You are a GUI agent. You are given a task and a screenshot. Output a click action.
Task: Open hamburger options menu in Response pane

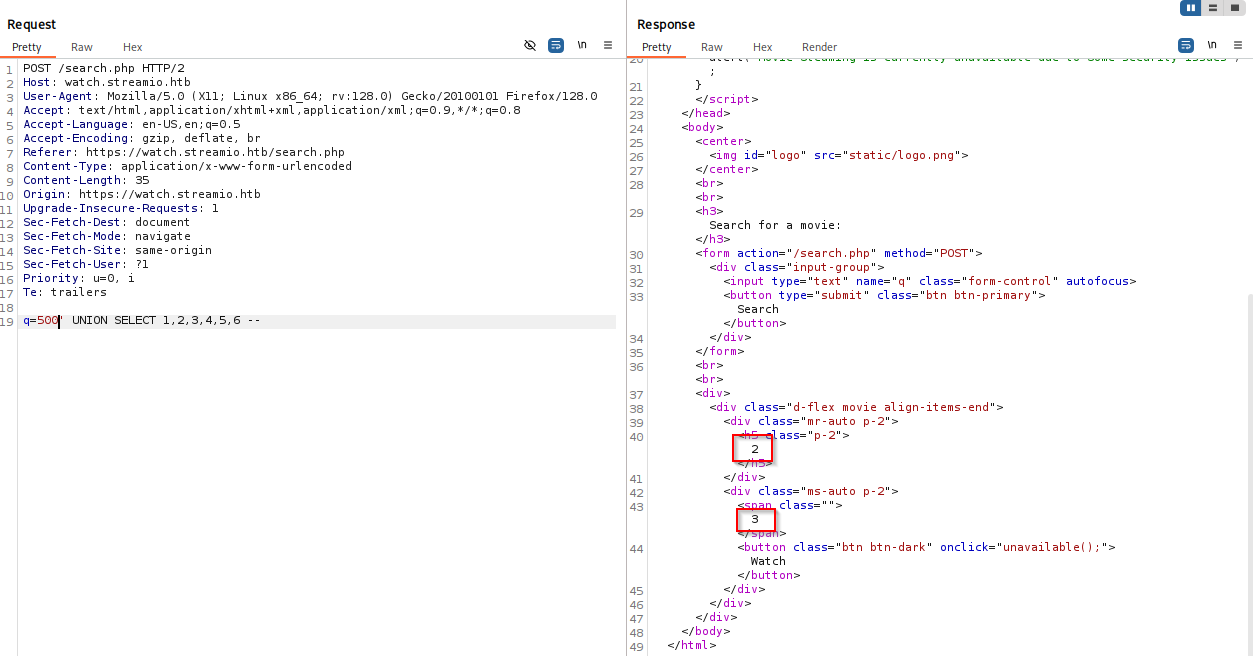click(1238, 46)
